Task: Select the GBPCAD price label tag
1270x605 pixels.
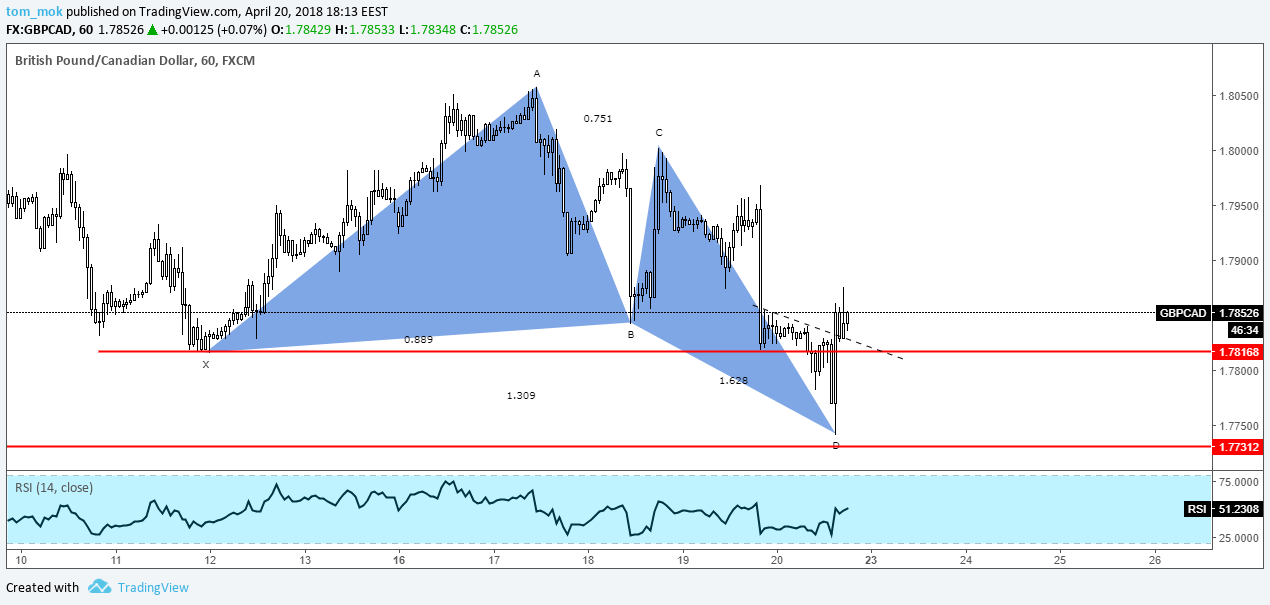Action: point(1181,312)
